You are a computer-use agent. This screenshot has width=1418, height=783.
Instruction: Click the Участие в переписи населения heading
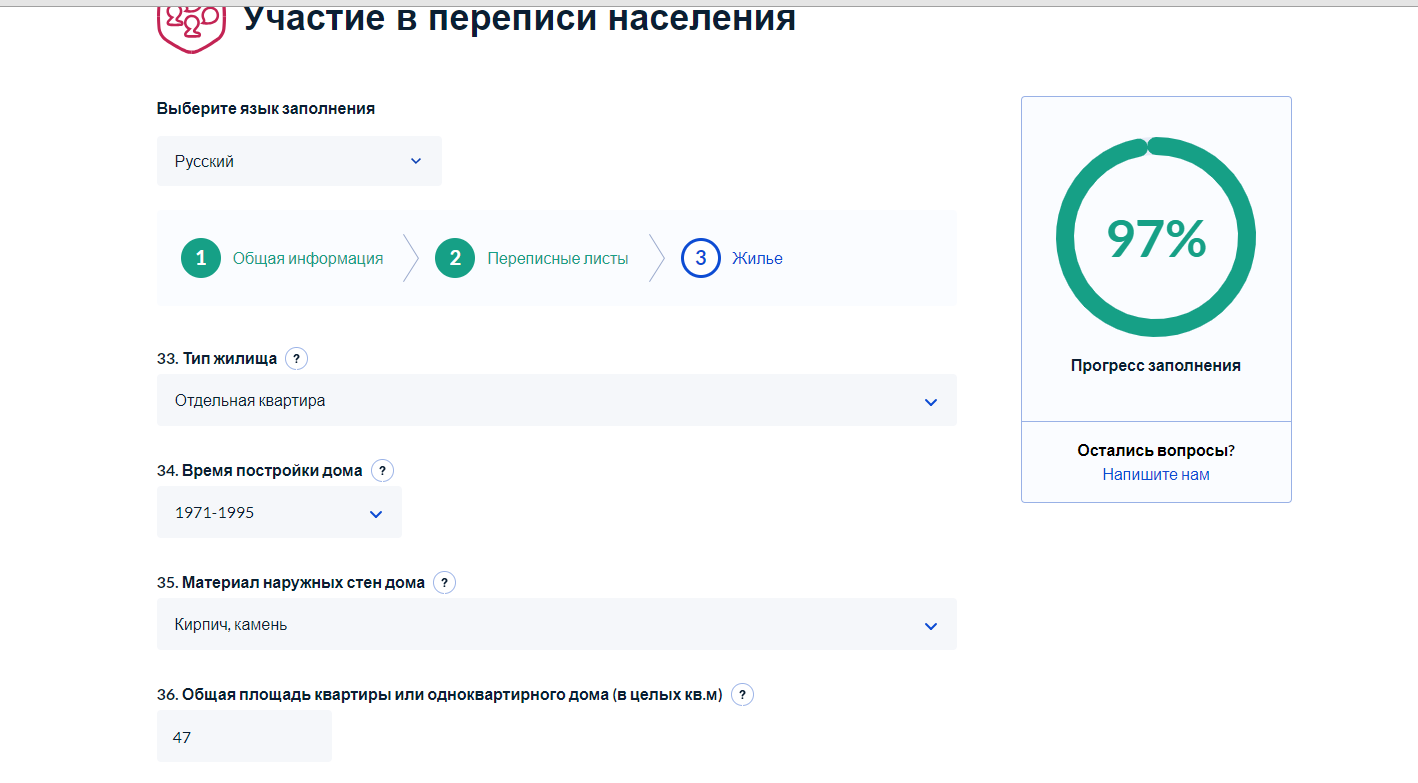point(520,18)
